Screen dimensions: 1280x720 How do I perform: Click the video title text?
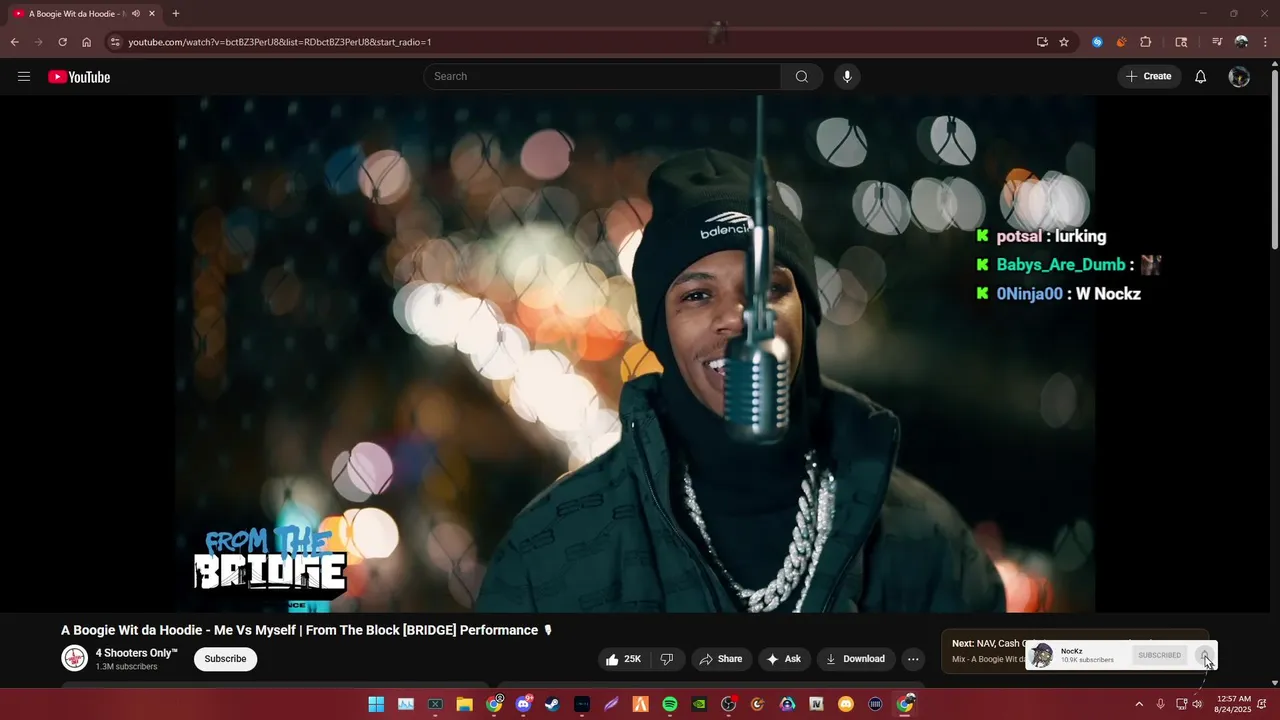click(306, 630)
